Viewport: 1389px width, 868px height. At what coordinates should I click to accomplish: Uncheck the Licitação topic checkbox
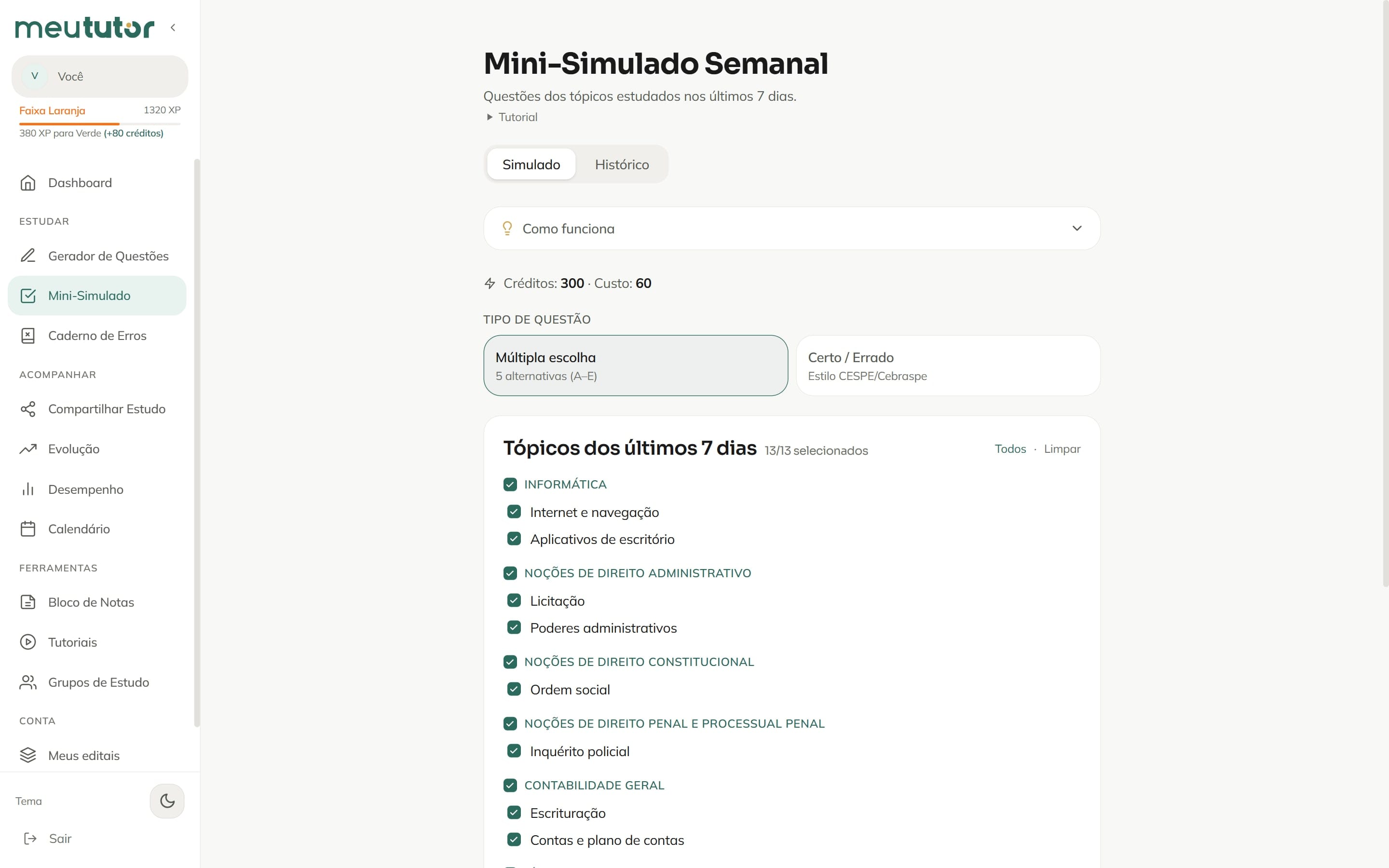coord(514,600)
